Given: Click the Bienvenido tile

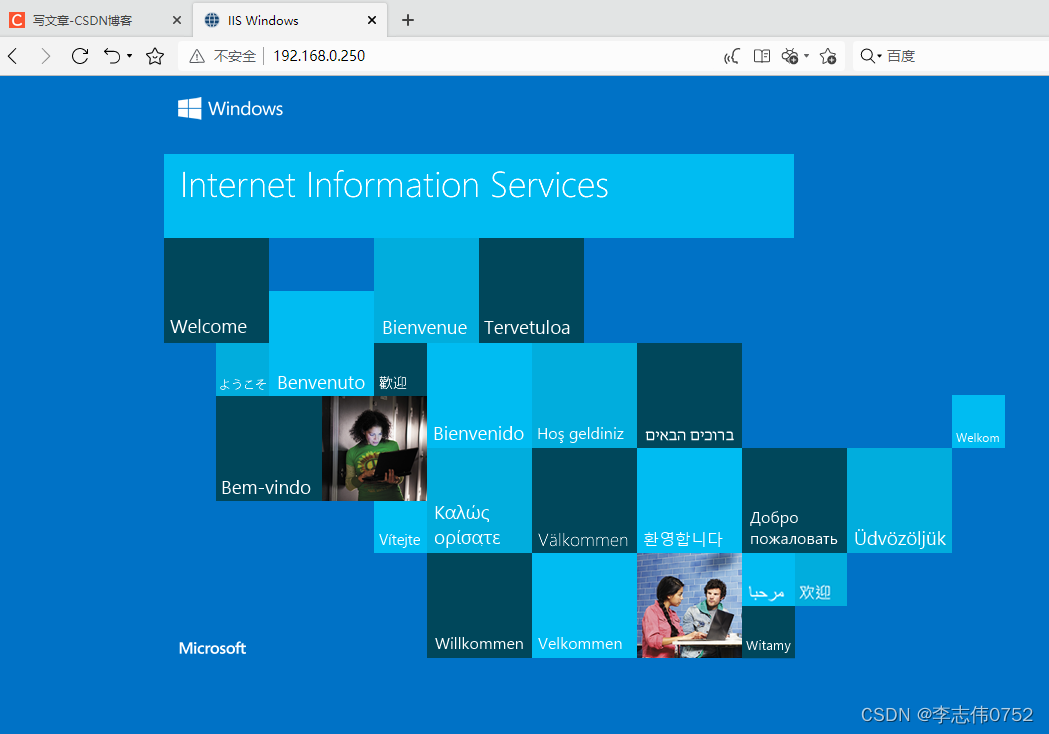Looking at the screenshot, I should pos(479,395).
